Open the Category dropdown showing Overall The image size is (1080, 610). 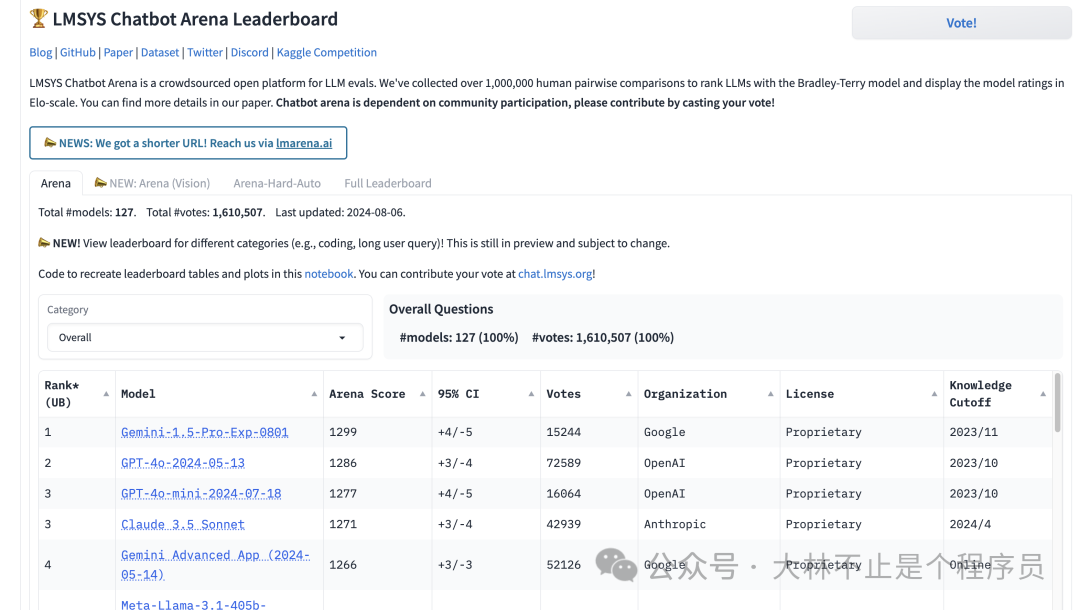tap(204, 338)
